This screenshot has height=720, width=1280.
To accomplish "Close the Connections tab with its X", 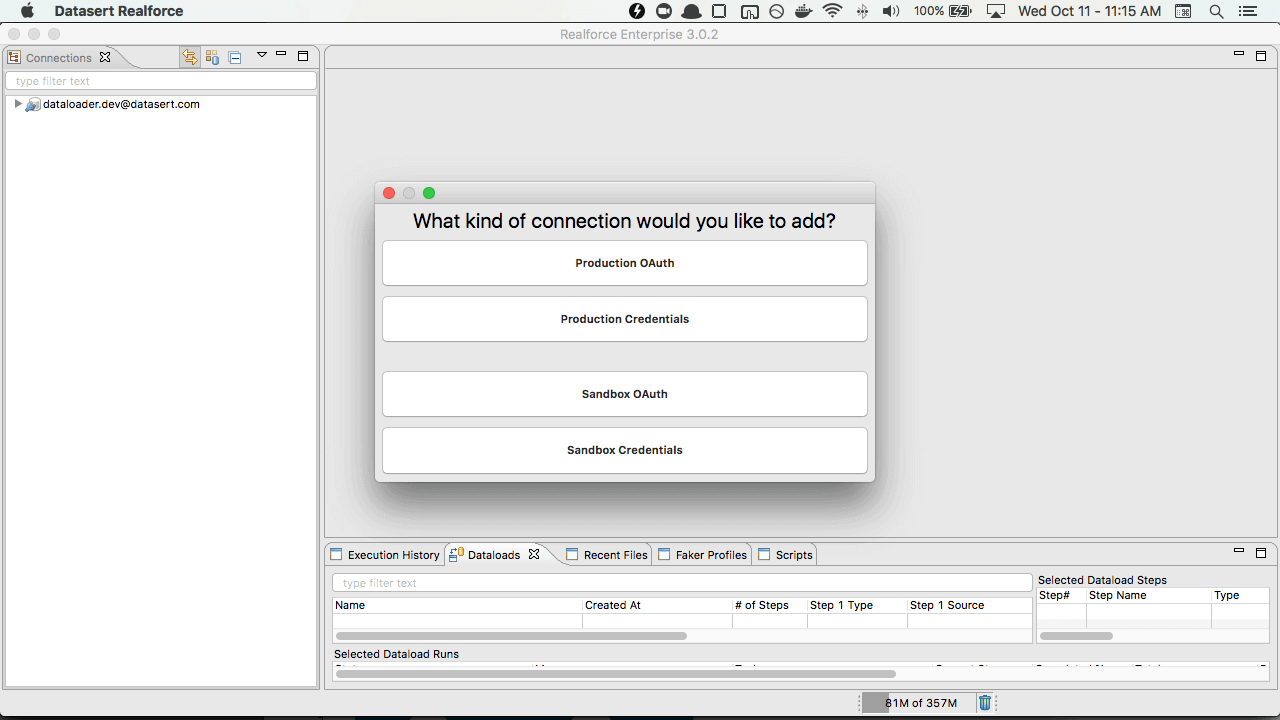I will coord(105,57).
